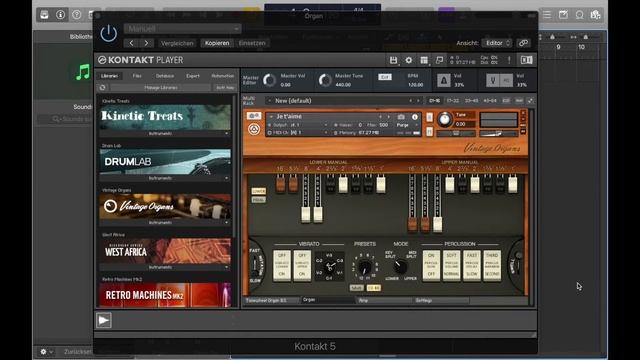Open the Amp page tab
640x360 pixels.
[384, 300]
